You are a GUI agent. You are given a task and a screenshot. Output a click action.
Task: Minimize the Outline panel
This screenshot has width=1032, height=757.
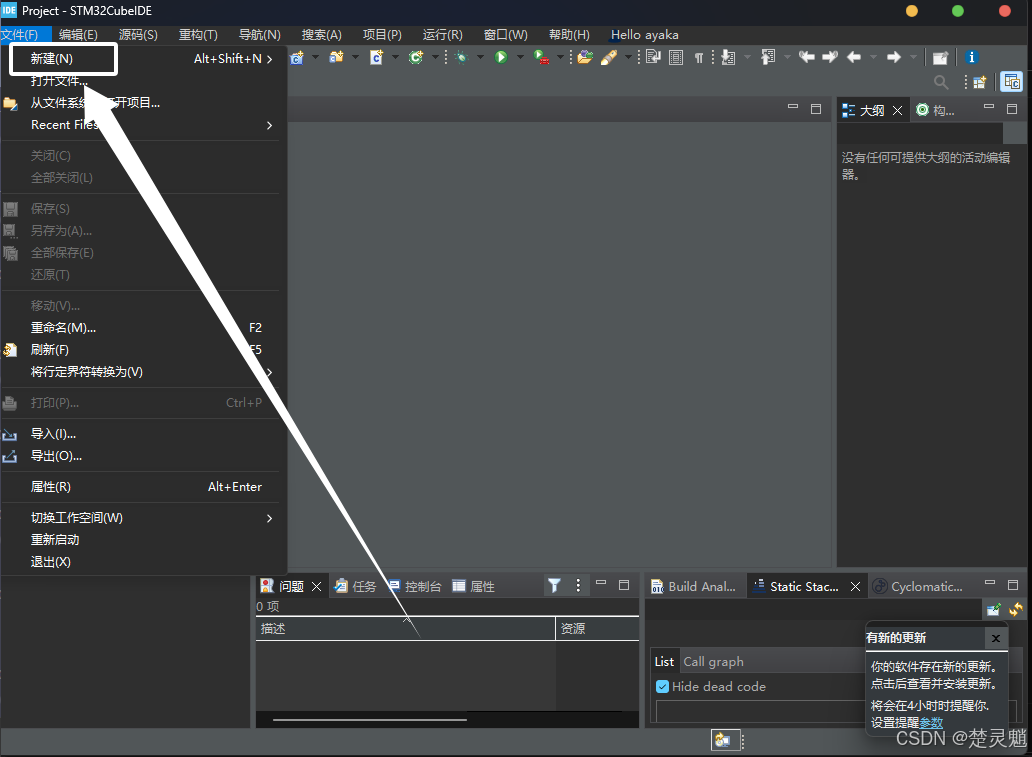click(x=989, y=107)
